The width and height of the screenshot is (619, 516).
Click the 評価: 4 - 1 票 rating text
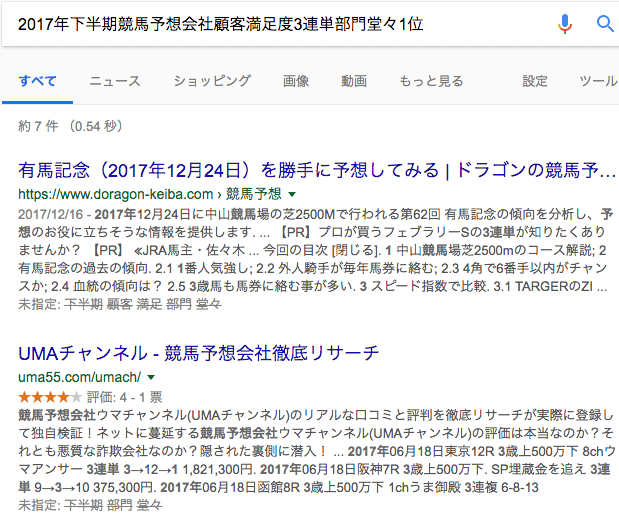tap(124, 397)
